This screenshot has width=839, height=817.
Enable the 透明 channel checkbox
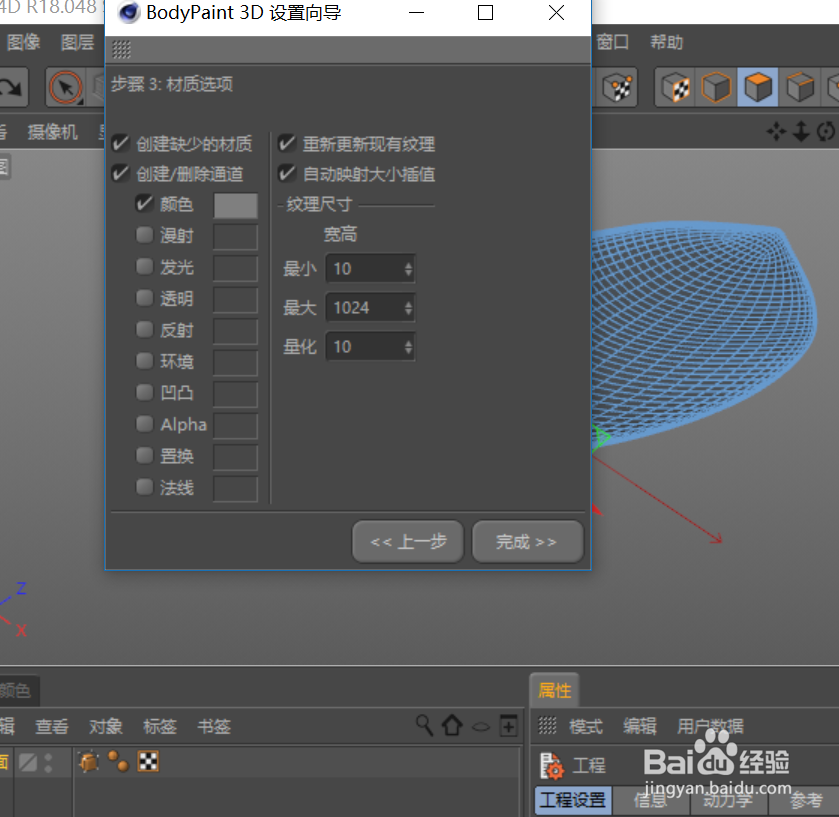[x=144, y=298]
